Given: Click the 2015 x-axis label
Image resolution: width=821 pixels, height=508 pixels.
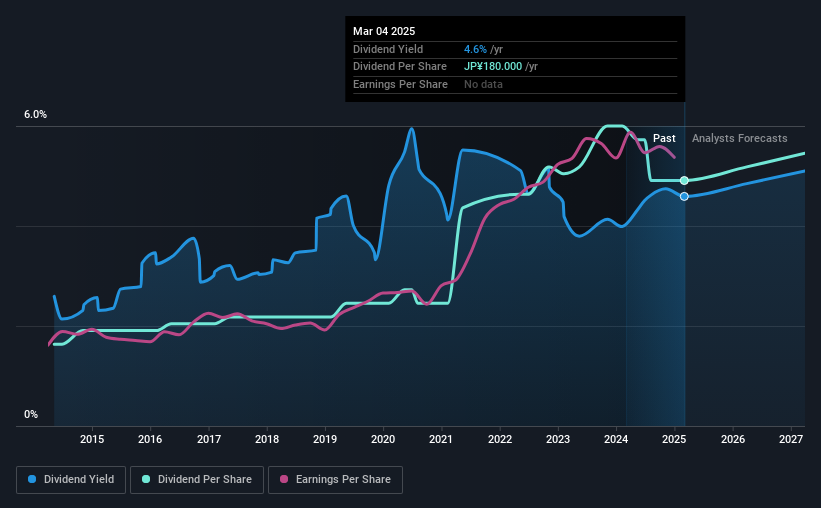Looking at the screenshot, I should (92, 439).
